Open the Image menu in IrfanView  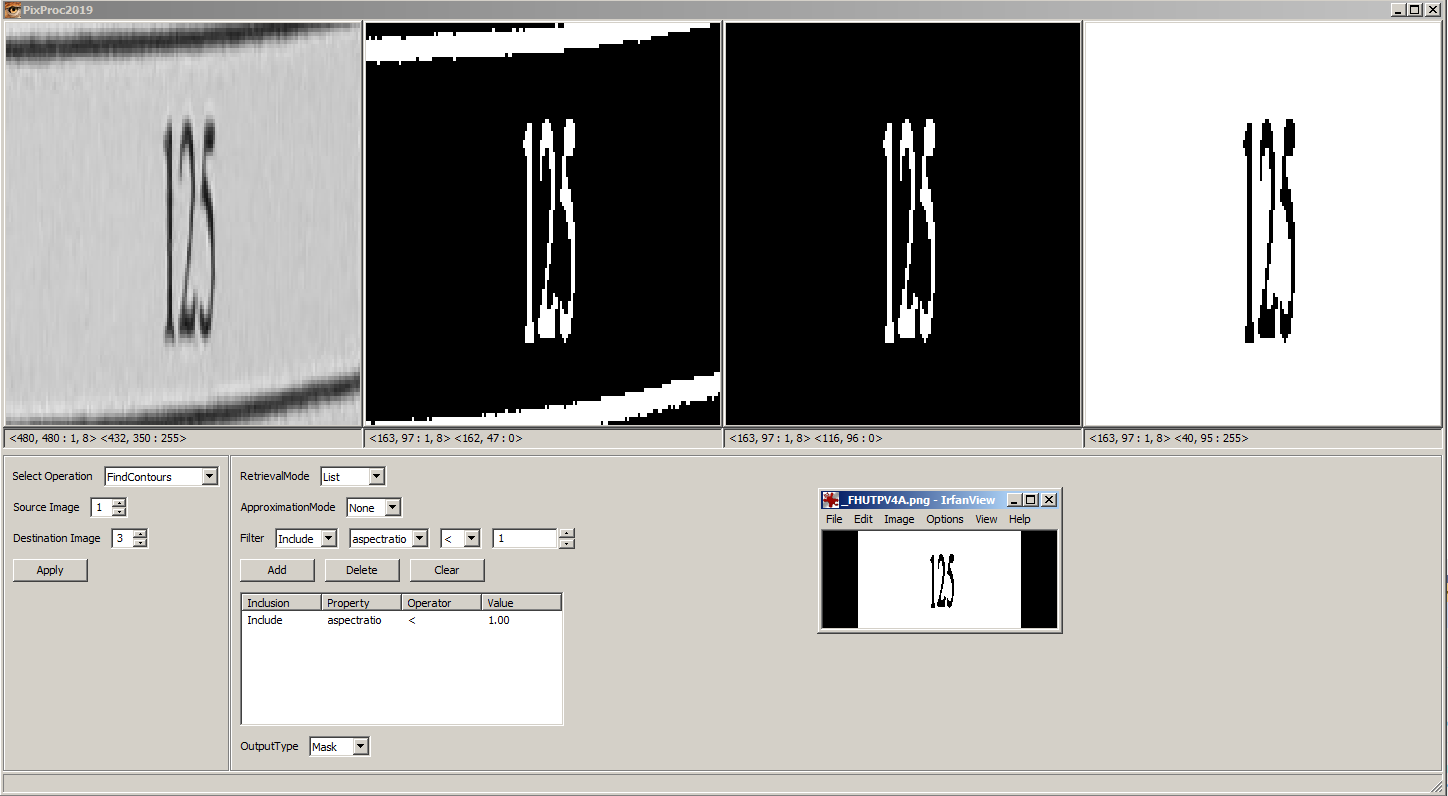[x=899, y=519]
